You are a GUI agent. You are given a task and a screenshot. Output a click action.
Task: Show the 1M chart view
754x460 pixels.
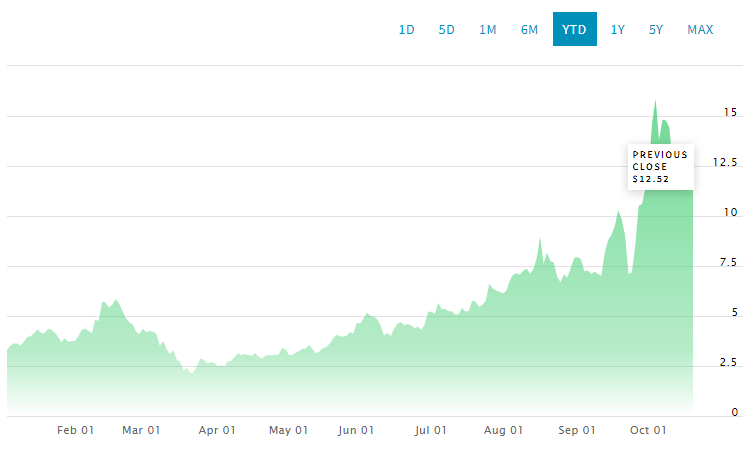[x=488, y=29]
